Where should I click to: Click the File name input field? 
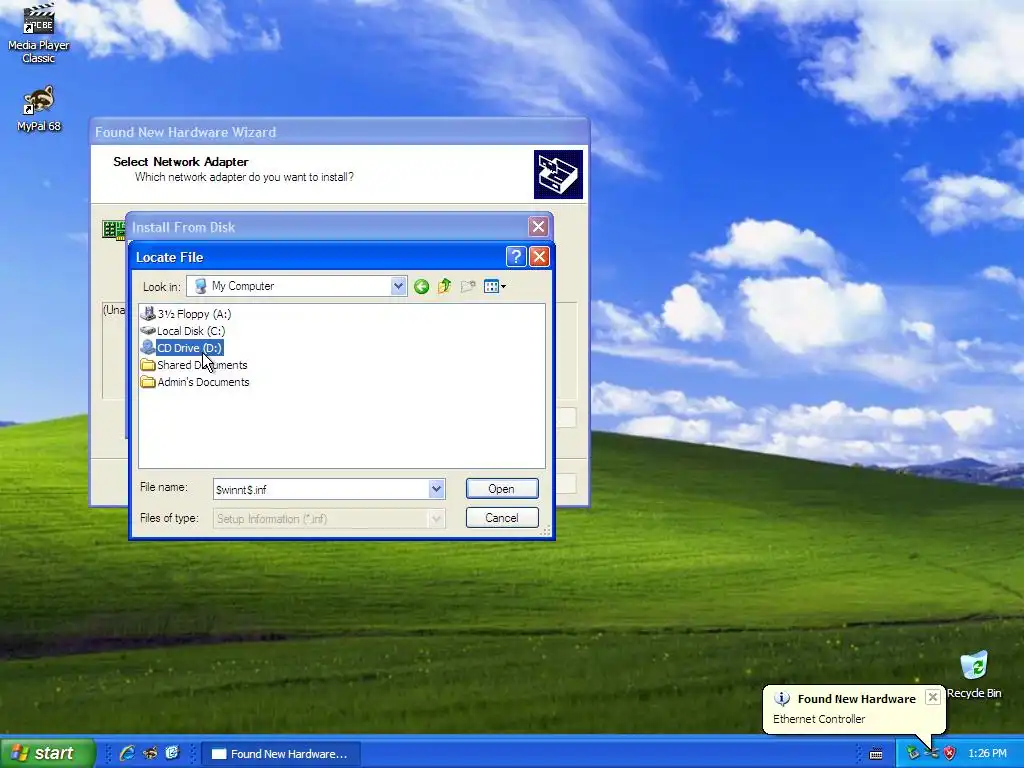click(321, 489)
